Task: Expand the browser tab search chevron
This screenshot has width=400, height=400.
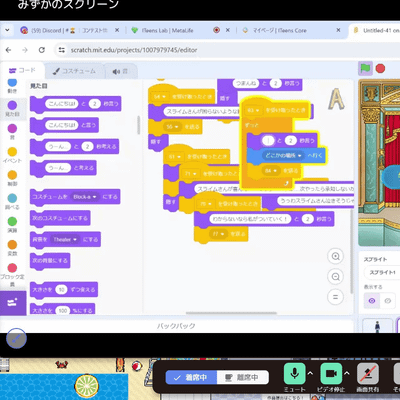Action: pos(7,30)
